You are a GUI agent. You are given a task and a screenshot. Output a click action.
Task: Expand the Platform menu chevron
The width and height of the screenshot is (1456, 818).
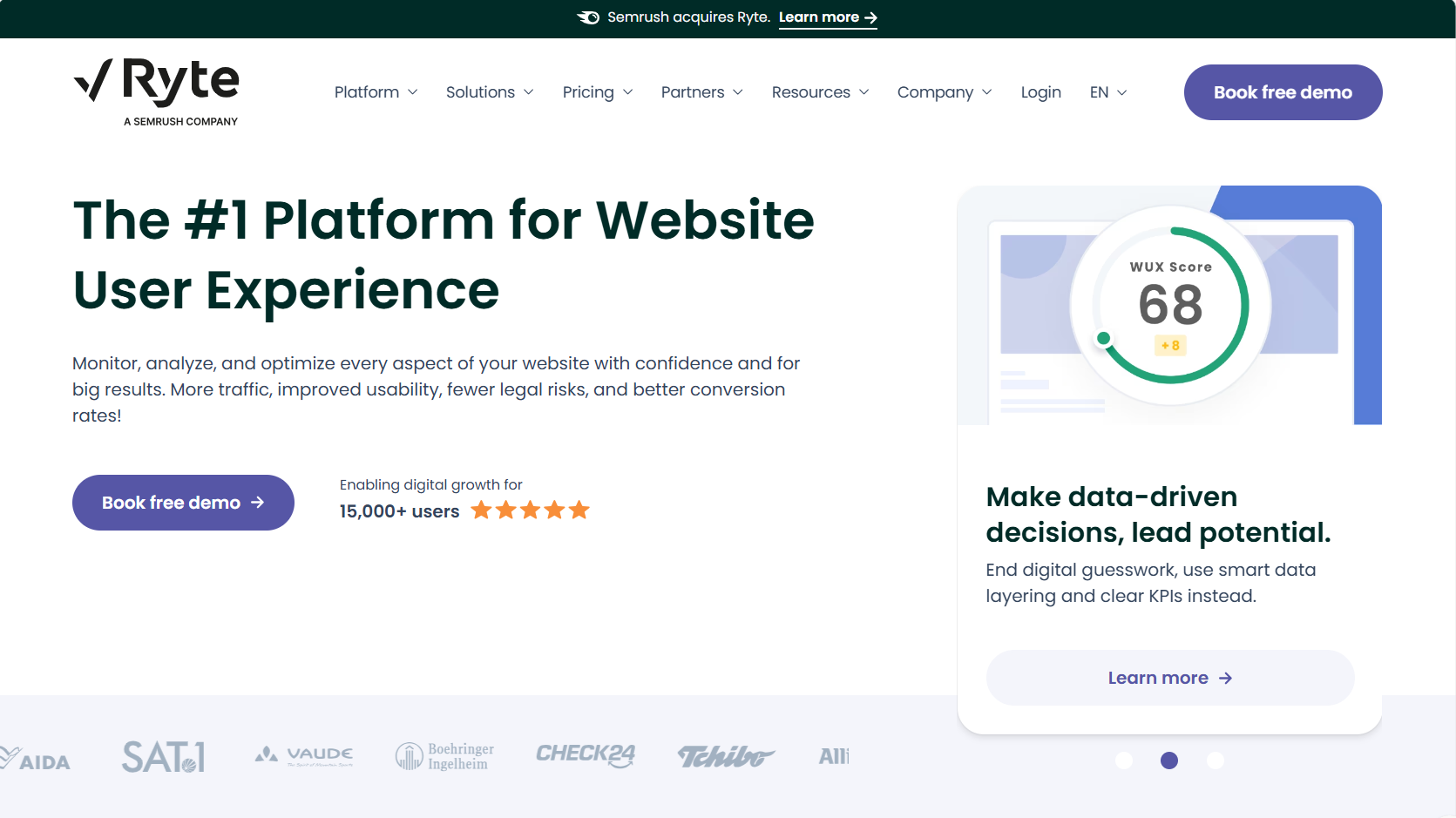(x=413, y=92)
